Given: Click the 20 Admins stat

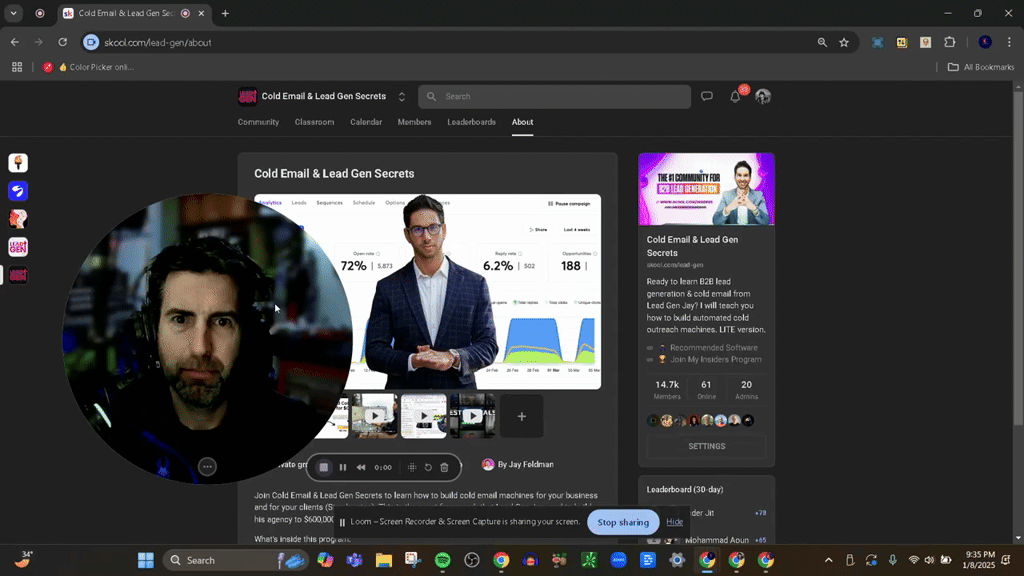Looking at the screenshot, I should click(746, 389).
